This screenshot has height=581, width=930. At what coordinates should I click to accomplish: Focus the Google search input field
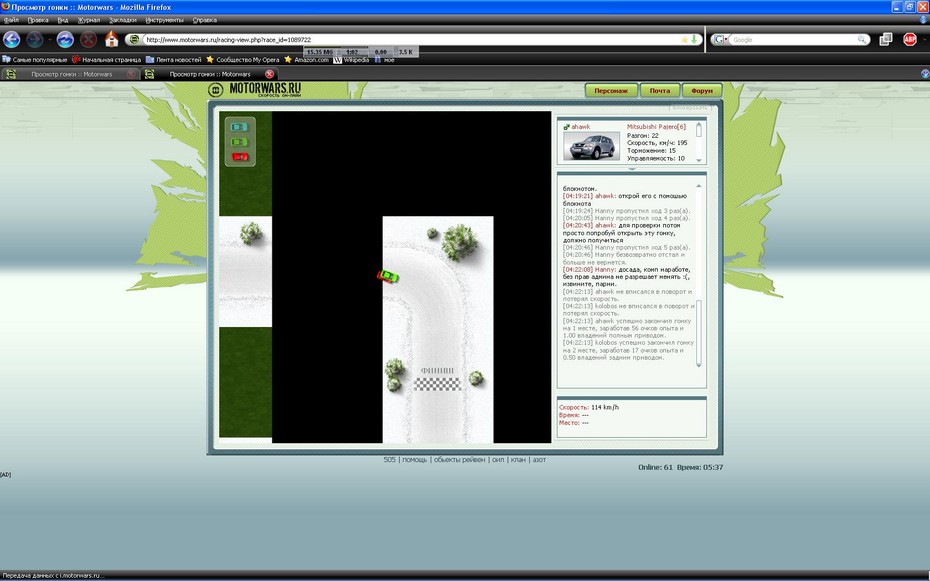794,40
